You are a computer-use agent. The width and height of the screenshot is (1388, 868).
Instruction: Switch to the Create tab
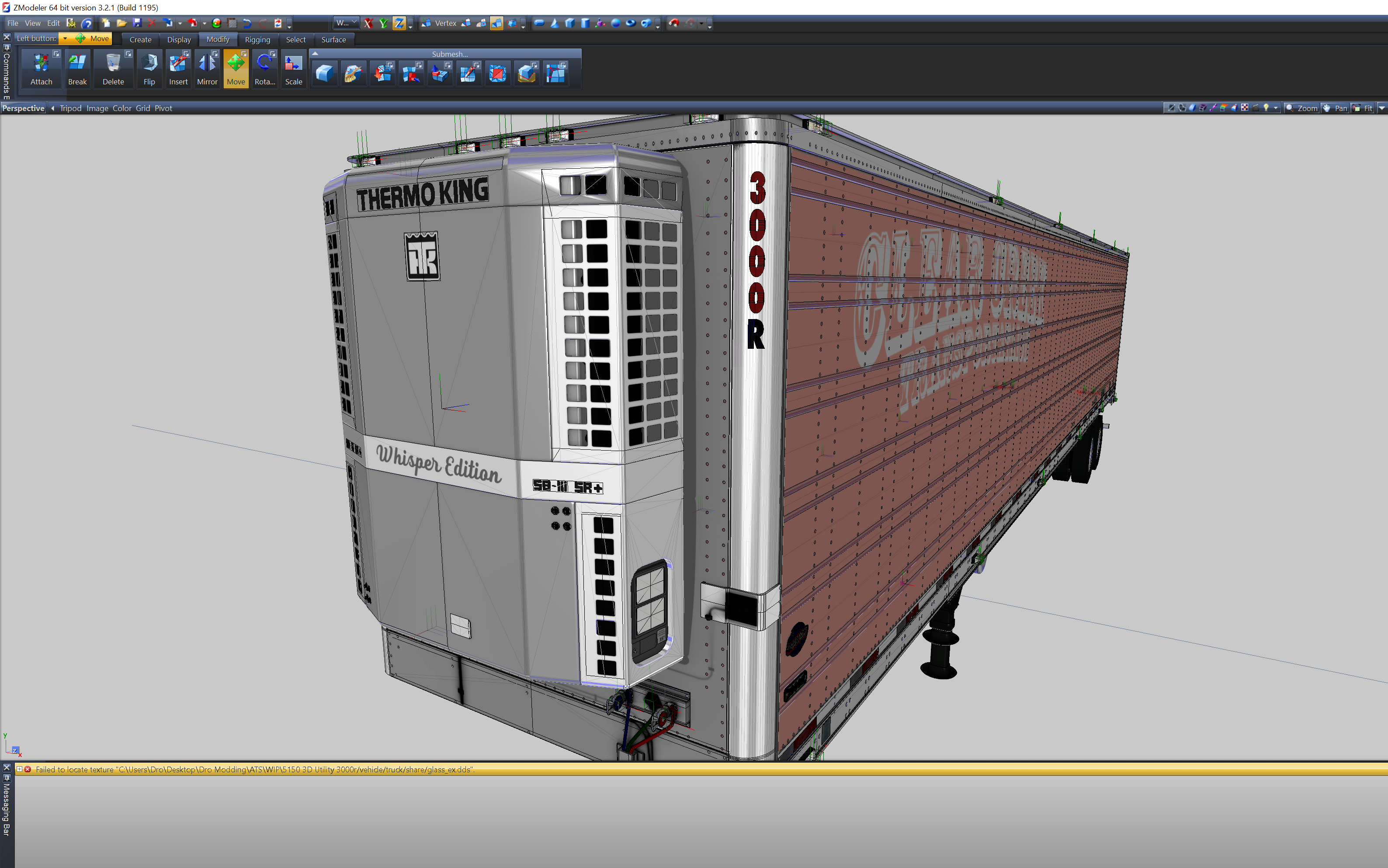141,40
